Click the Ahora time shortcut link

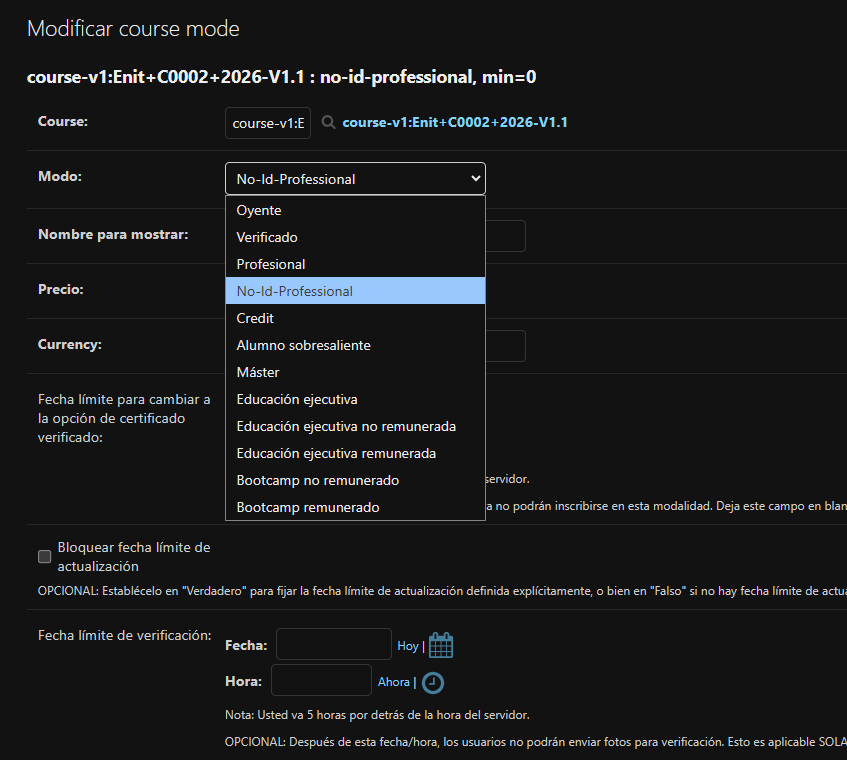click(393, 682)
